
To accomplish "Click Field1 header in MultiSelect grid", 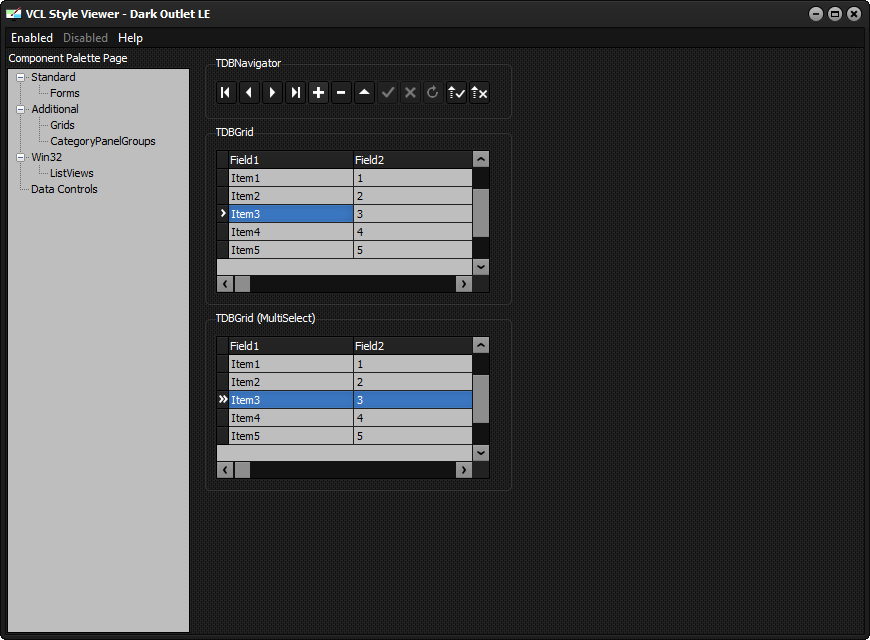I will click(291, 346).
